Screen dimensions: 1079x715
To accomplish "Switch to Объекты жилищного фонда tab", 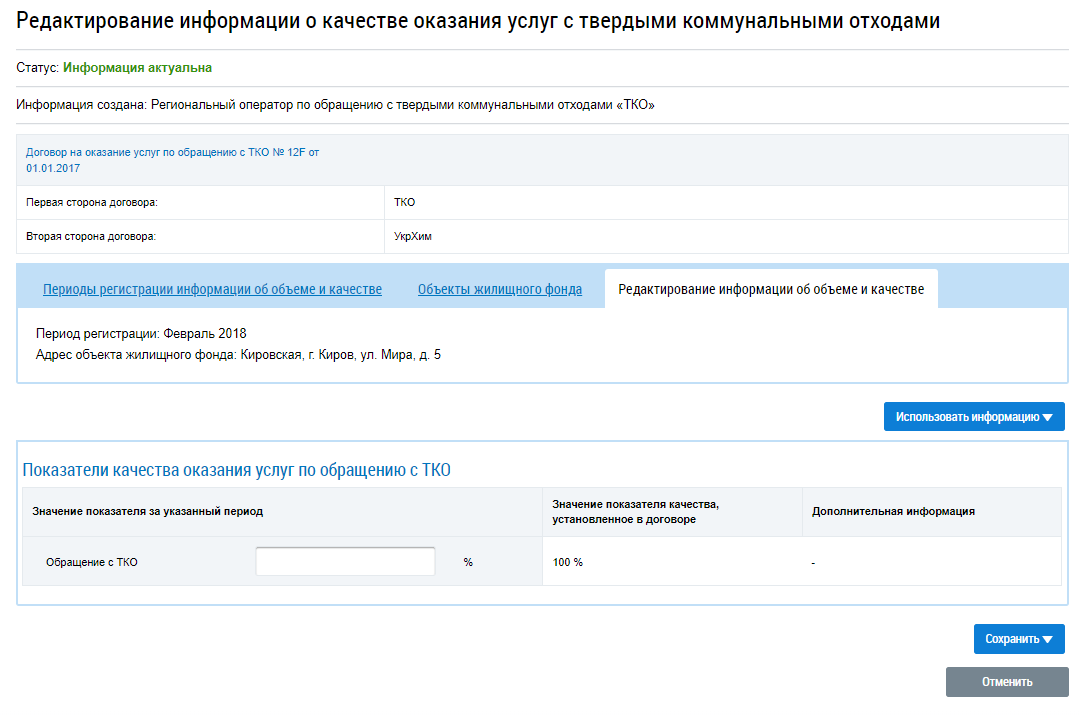I will [499, 290].
